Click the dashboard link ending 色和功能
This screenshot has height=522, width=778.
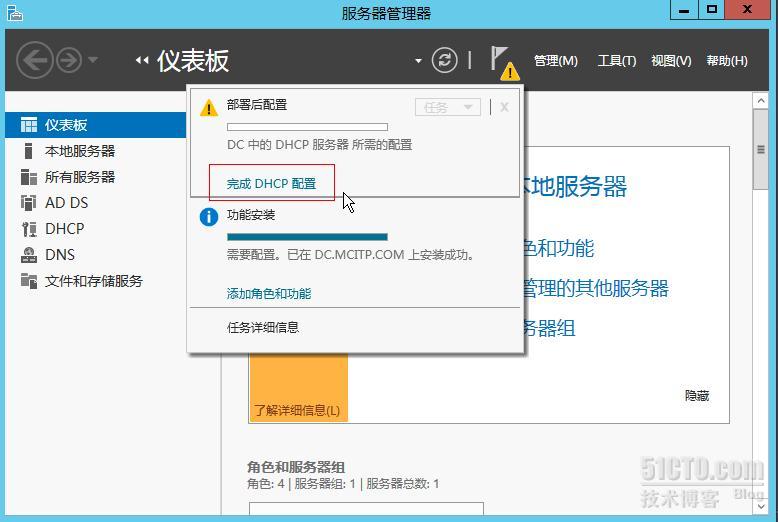pyautogui.click(x=559, y=248)
